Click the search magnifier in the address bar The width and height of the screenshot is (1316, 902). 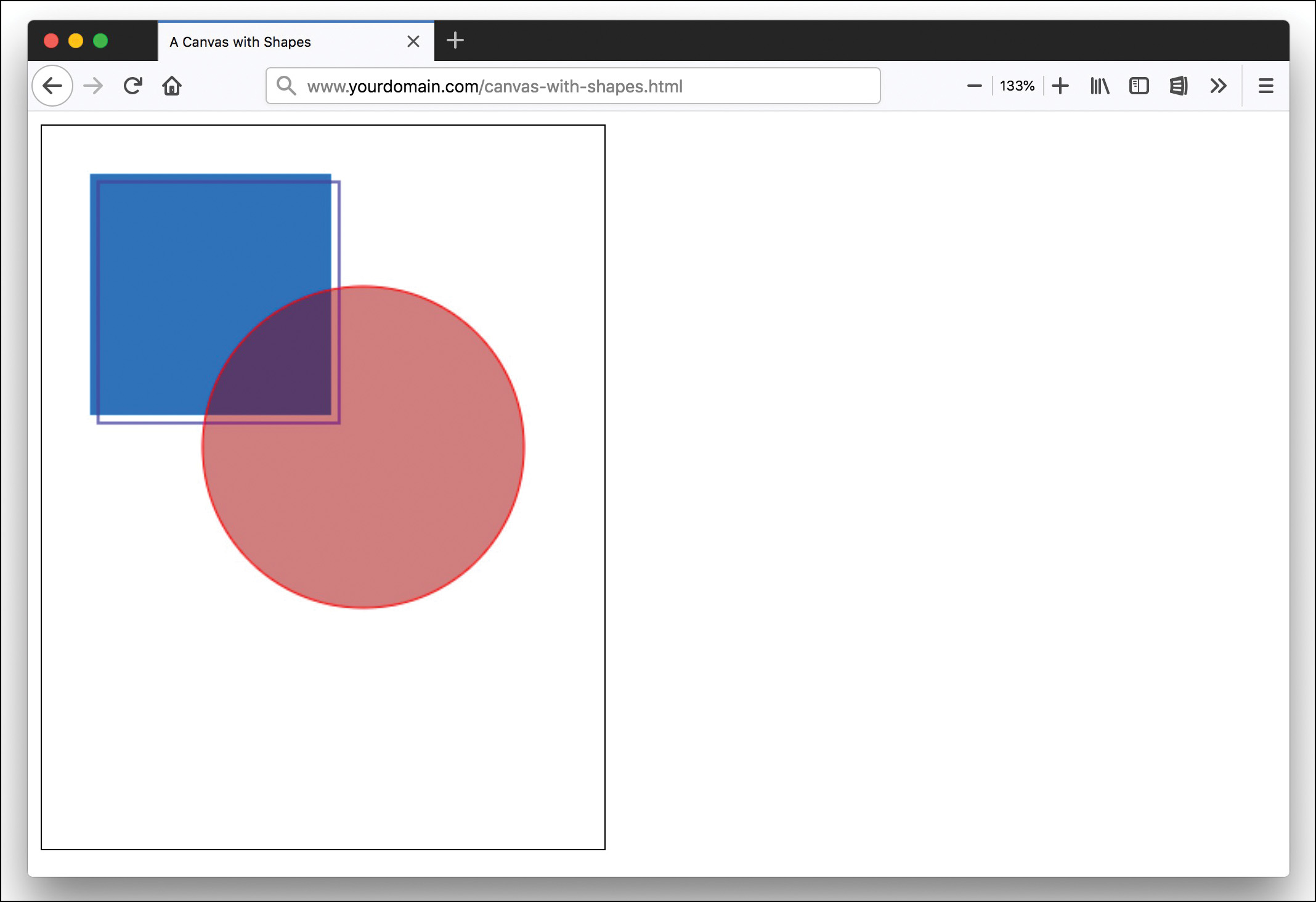click(x=286, y=86)
